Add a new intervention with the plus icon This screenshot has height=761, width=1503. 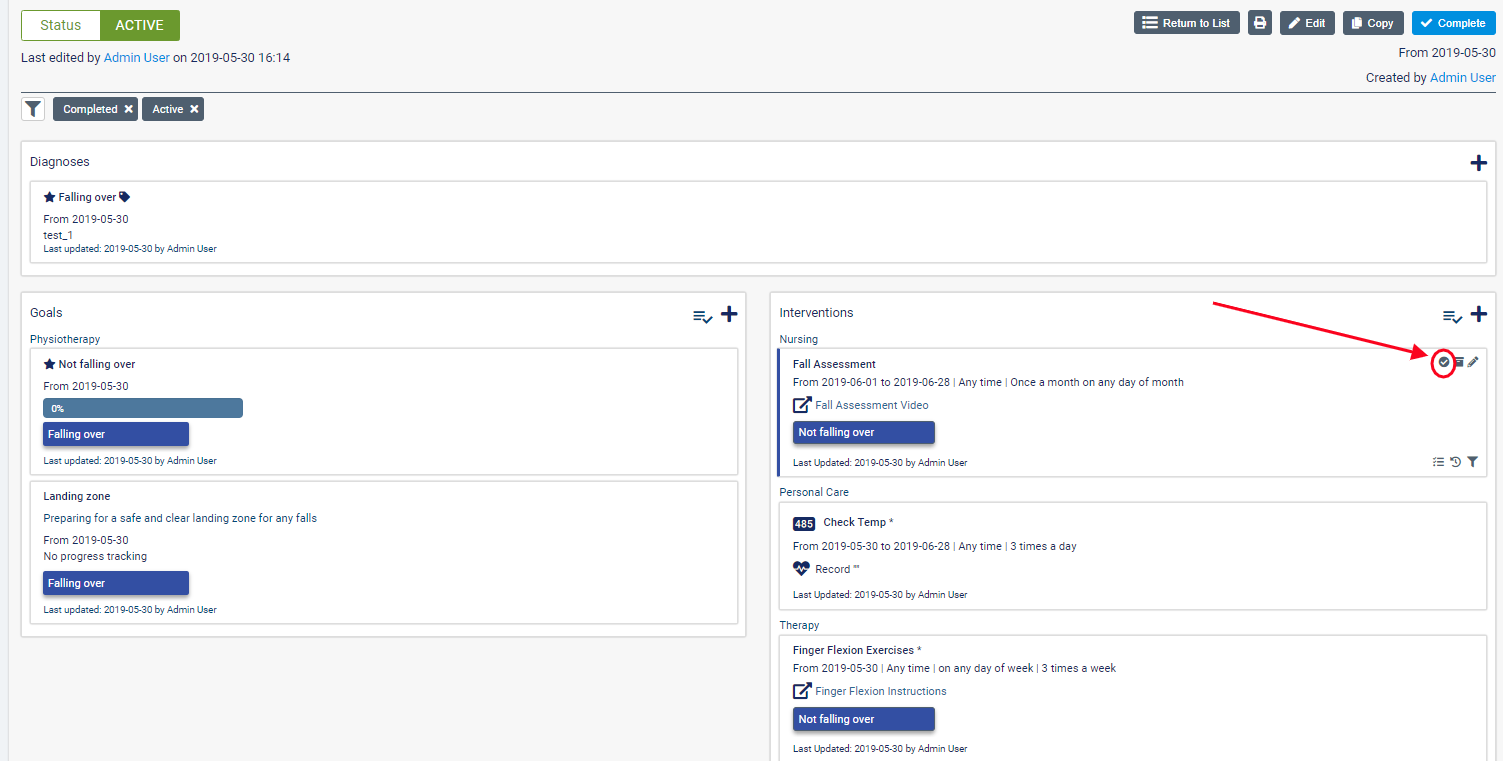pos(1478,314)
